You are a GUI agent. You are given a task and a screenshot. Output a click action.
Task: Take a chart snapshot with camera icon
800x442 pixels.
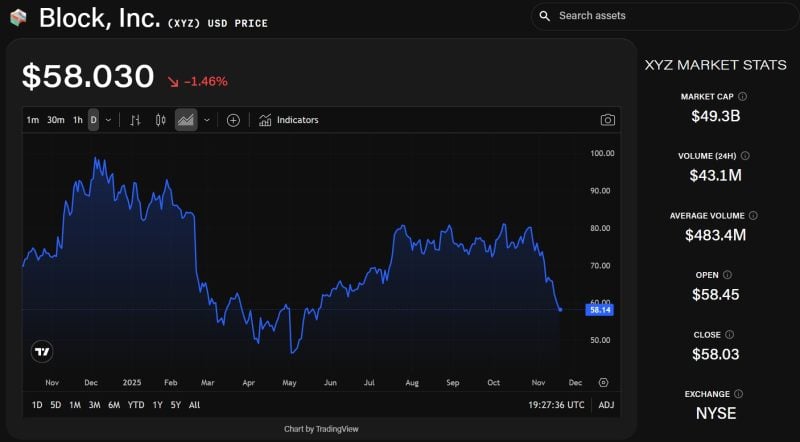(x=607, y=120)
